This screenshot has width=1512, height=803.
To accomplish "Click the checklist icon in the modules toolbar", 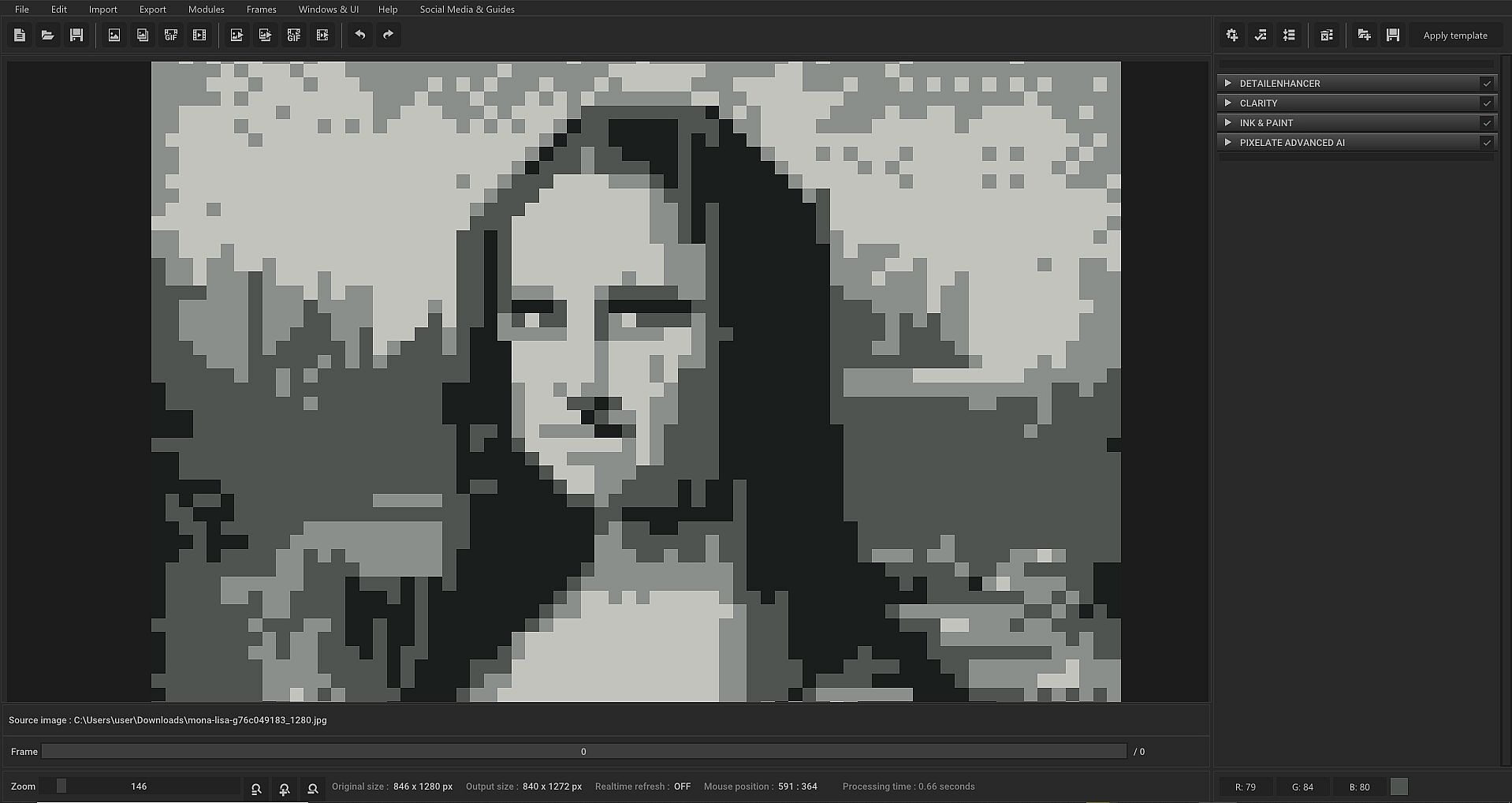I will point(1261,35).
